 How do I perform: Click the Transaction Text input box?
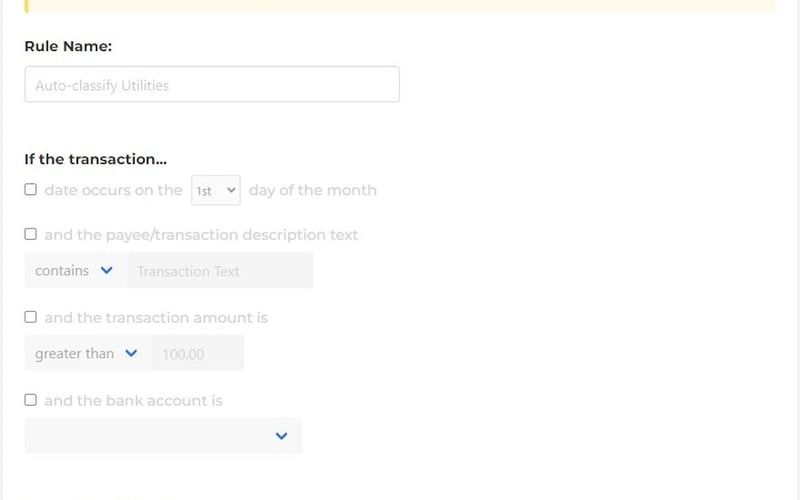coord(218,271)
